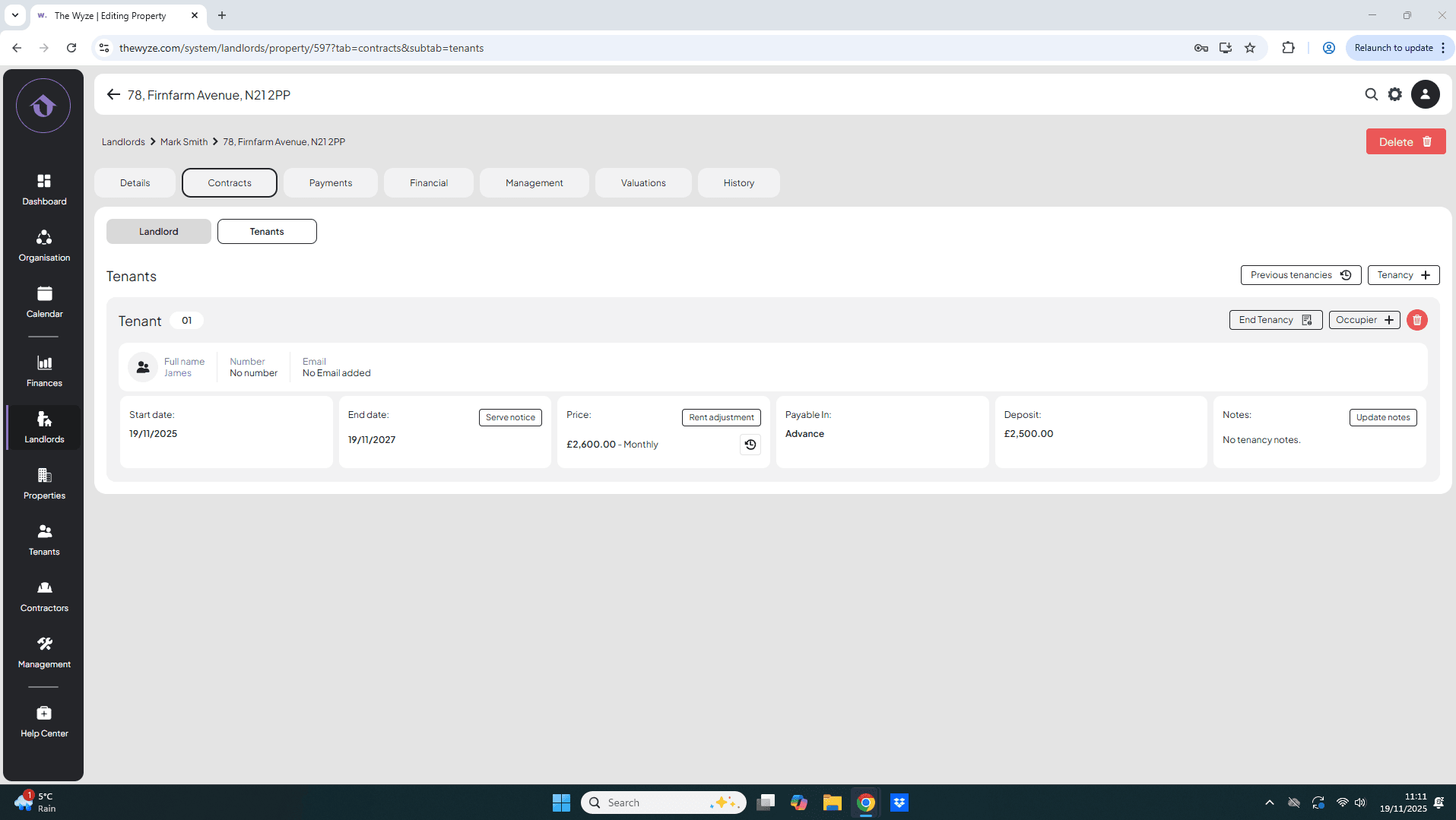The image size is (1456, 820).
Task: Switch to the Landlord subtab
Action: click(158, 232)
